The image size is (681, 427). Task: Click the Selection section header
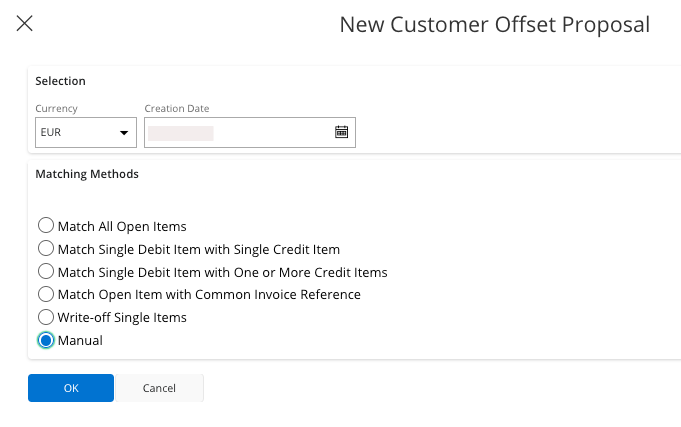tap(61, 81)
